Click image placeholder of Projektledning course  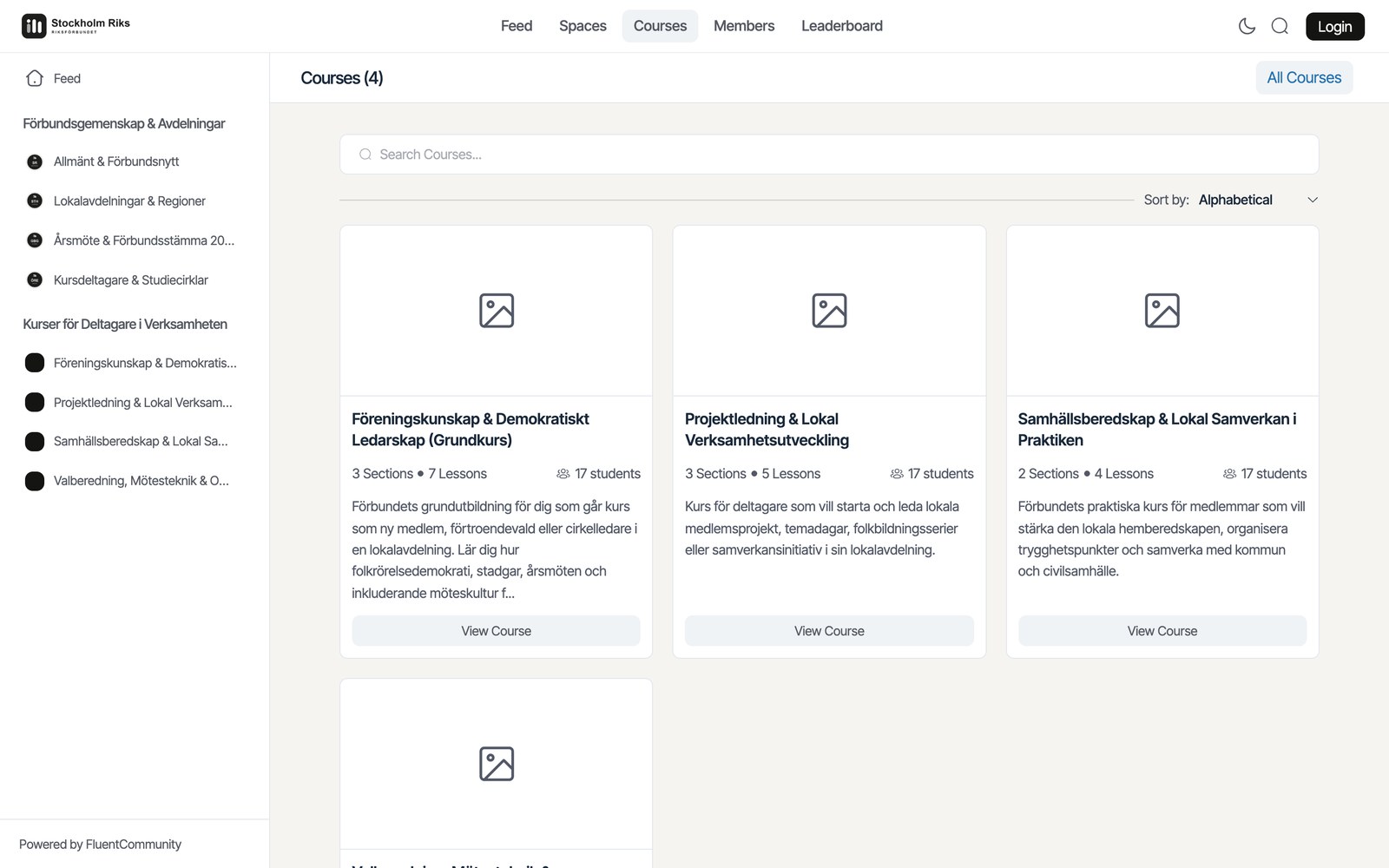click(x=829, y=311)
